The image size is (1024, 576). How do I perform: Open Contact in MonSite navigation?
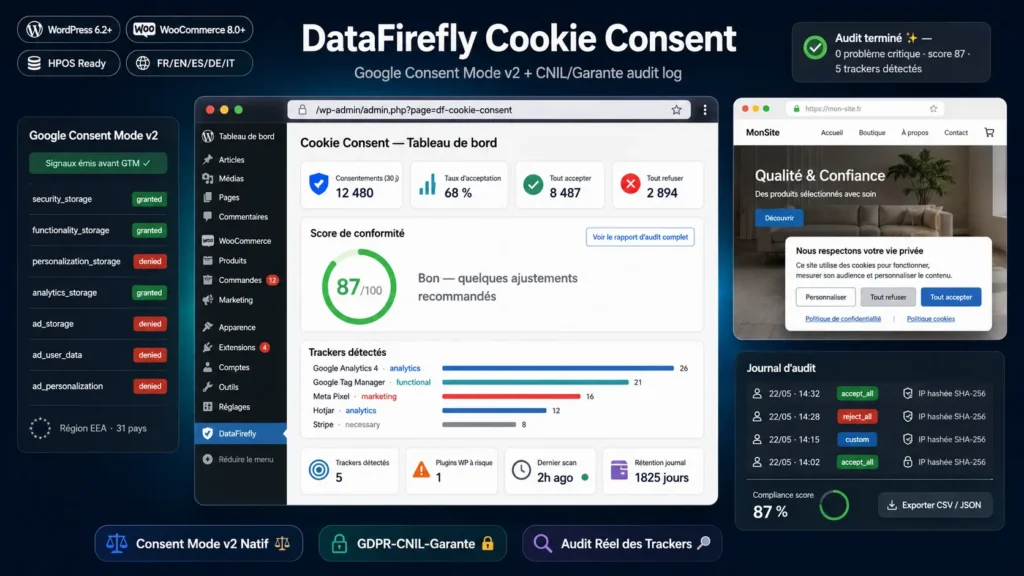(x=956, y=133)
